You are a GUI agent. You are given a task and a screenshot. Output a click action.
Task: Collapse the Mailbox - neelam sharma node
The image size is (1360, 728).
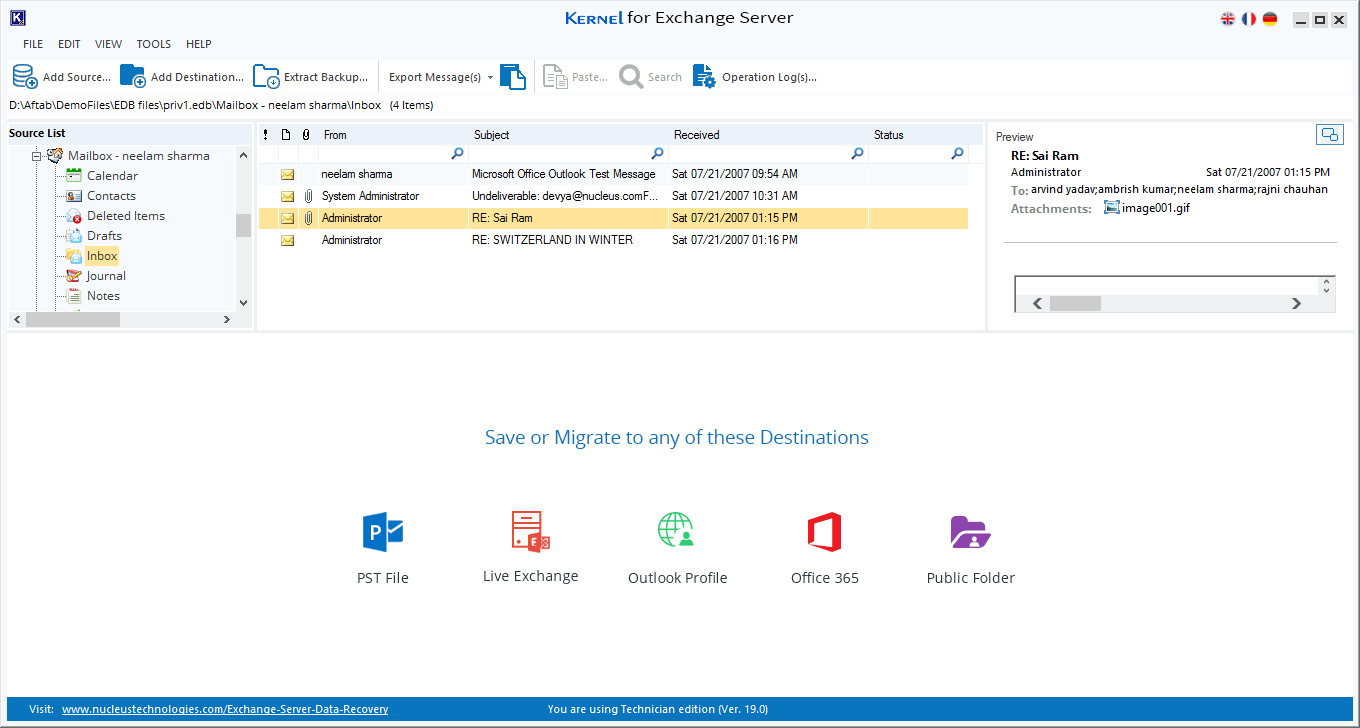37,156
